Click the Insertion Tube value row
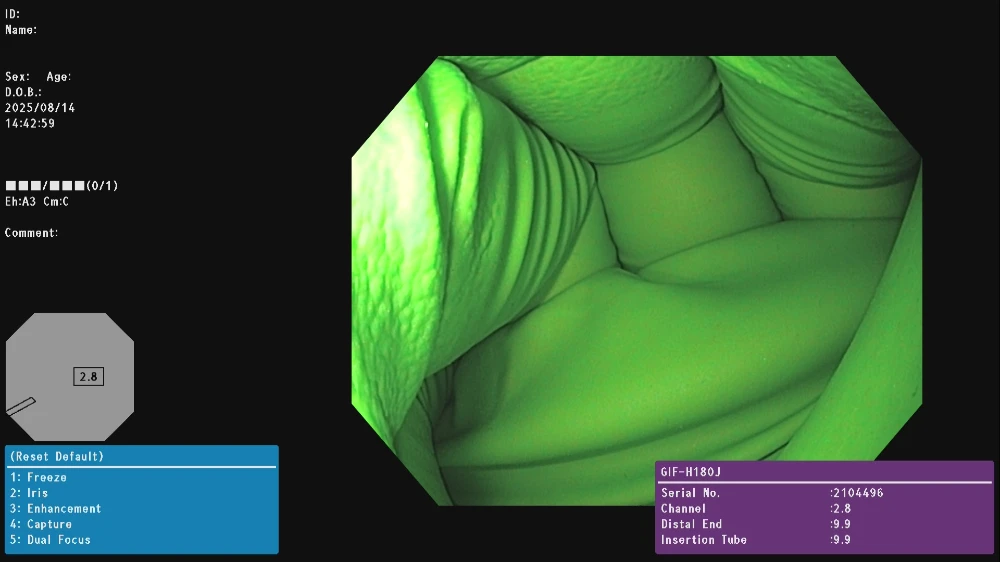The width and height of the screenshot is (1000, 562). [x=770, y=540]
